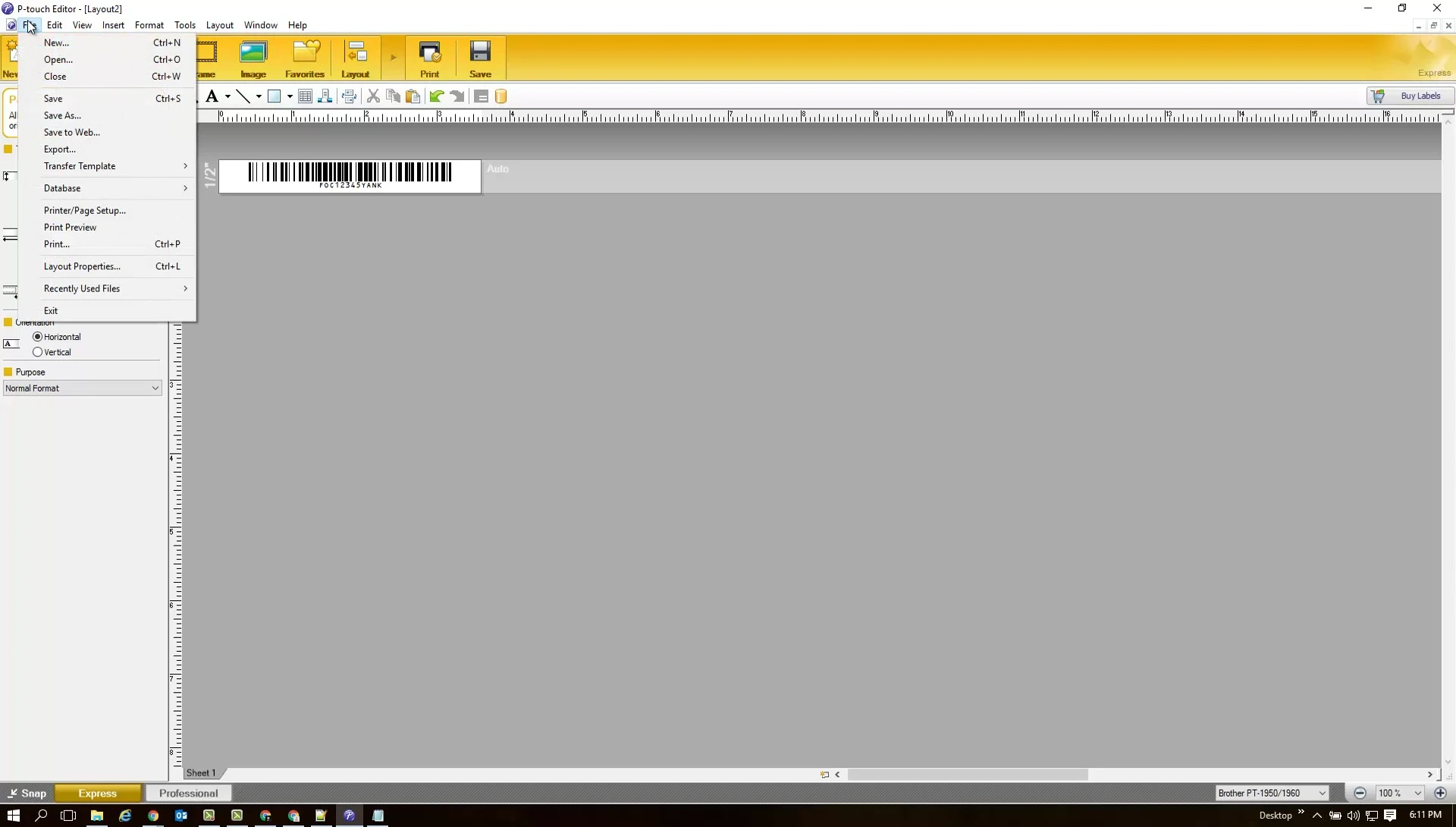The image size is (1456, 827).
Task: Switch to Professional mode
Action: [189, 794]
